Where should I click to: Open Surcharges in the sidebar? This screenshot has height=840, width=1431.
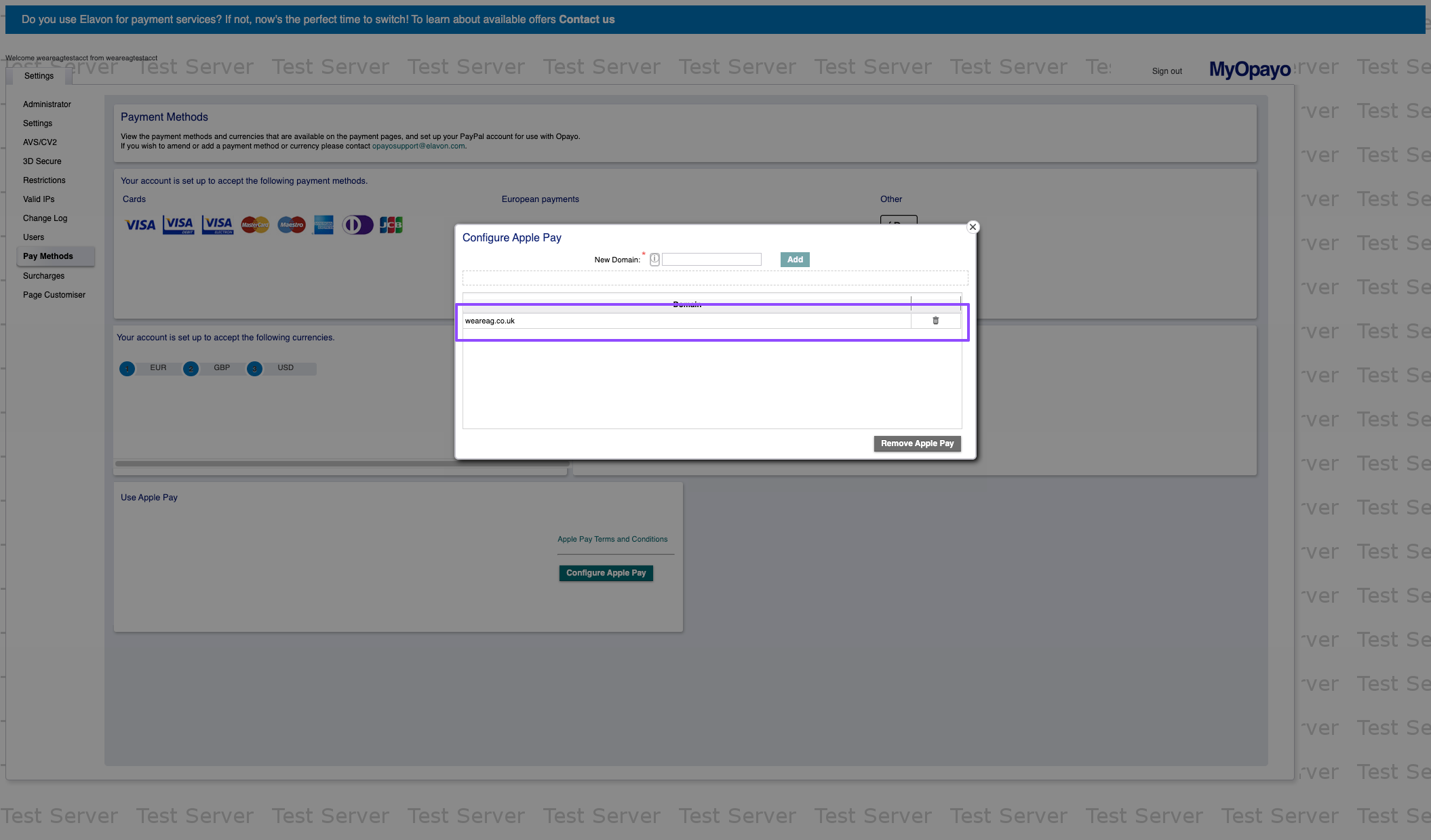pyautogui.click(x=43, y=276)
